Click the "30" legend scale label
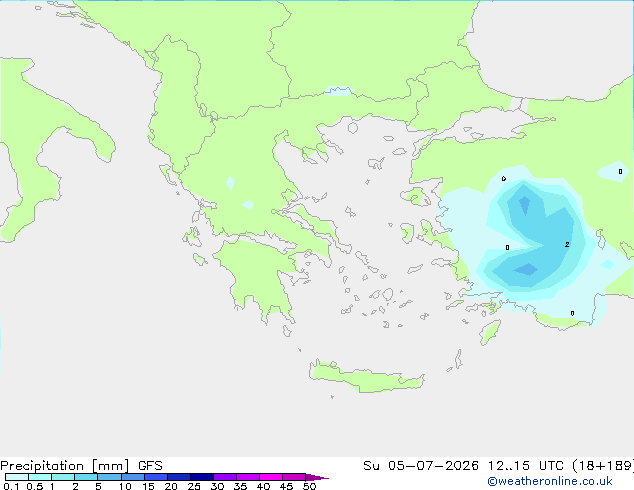 [217, 486]
